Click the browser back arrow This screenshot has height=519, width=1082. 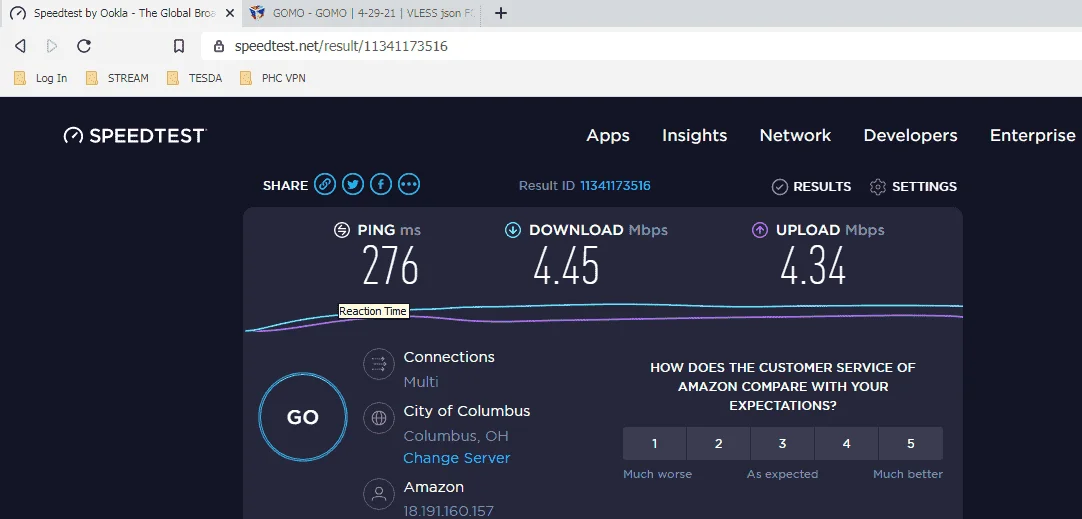coord(20,46)
